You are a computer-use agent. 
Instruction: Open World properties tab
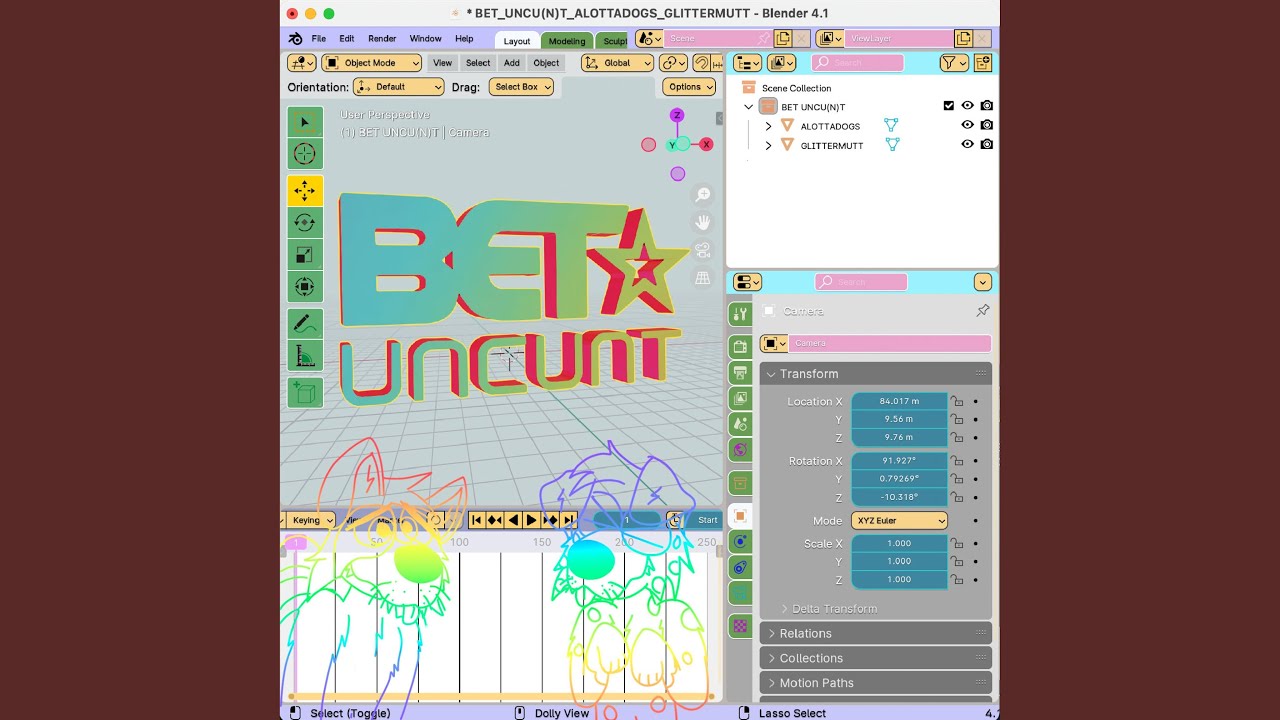pos(740,450)
